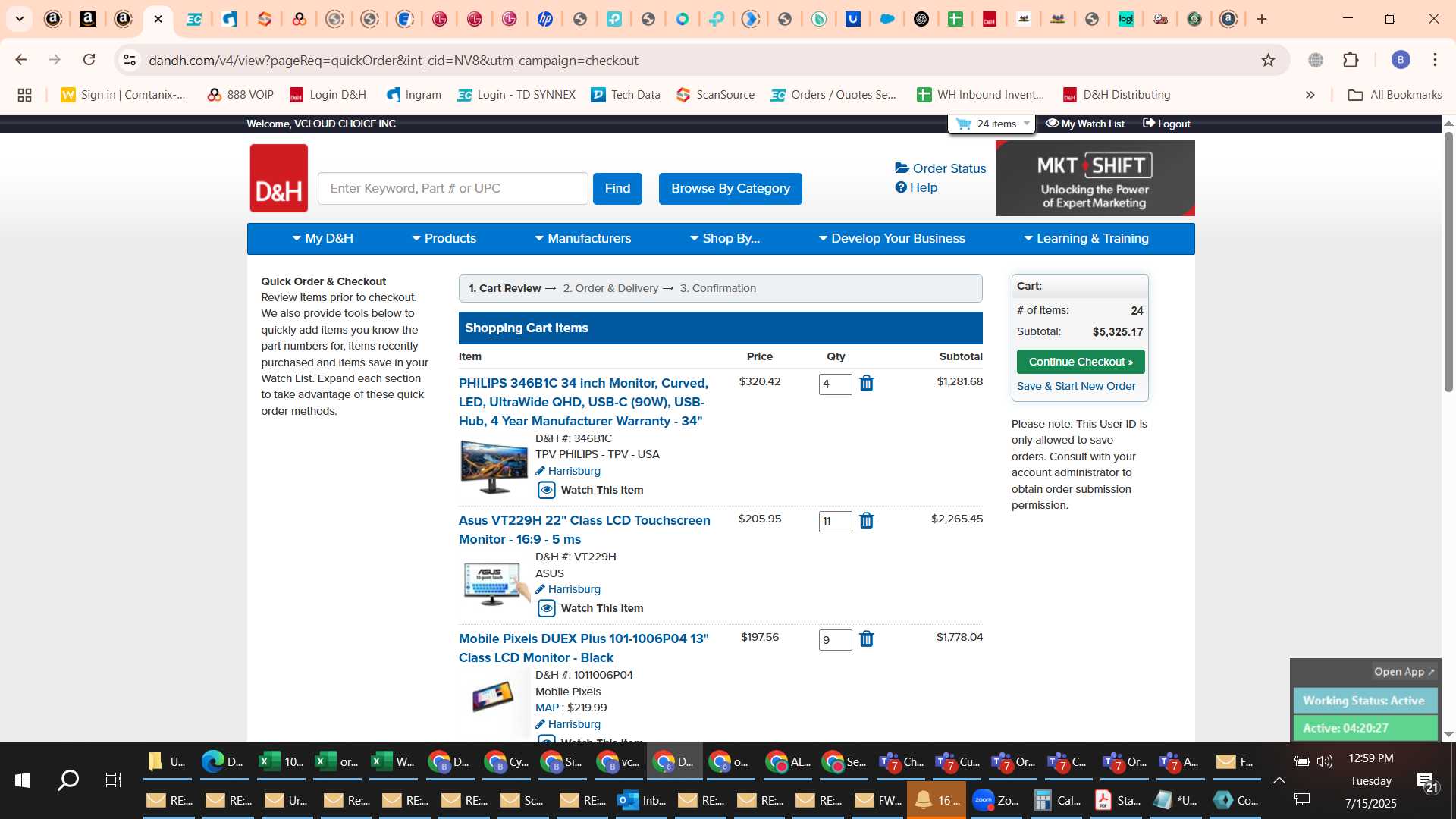
Task: Select quantity field for Mobile Pixels DUEX
Action: 835,640
